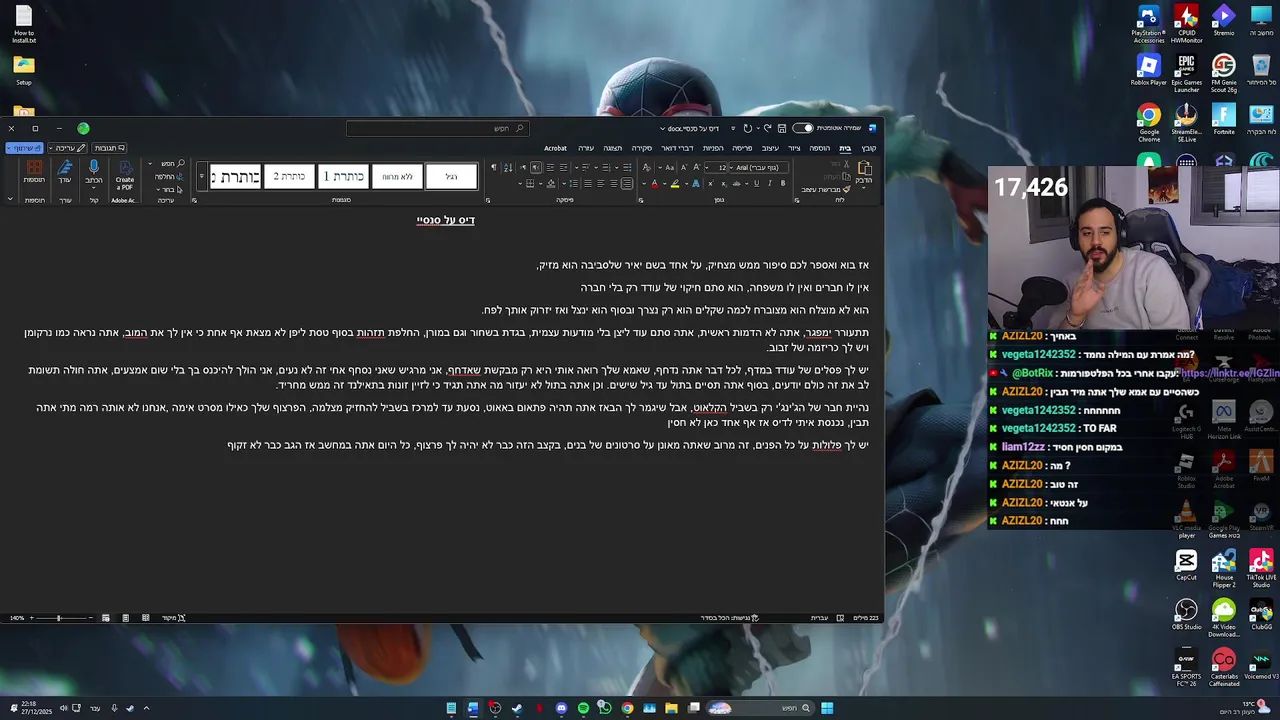Open the Quick Access Toolbar customize dropdown
Viewport: 1280px width, 720px height.
[x=733, y=128]
